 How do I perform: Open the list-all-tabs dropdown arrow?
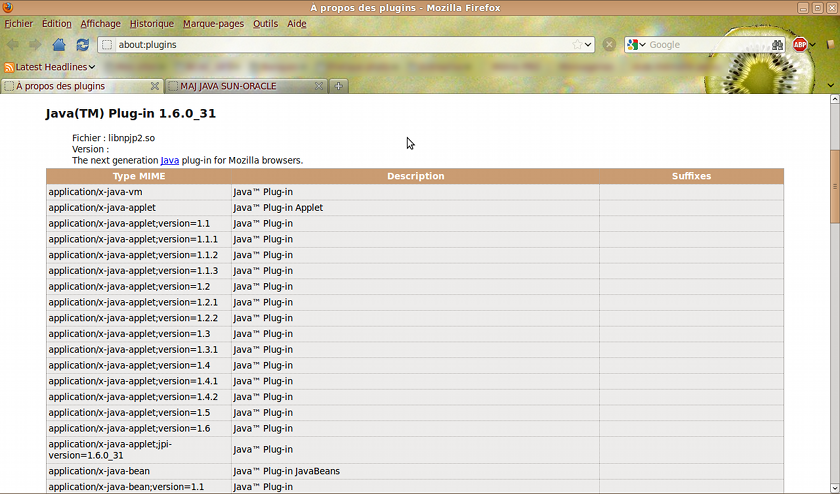coord(830,86)
